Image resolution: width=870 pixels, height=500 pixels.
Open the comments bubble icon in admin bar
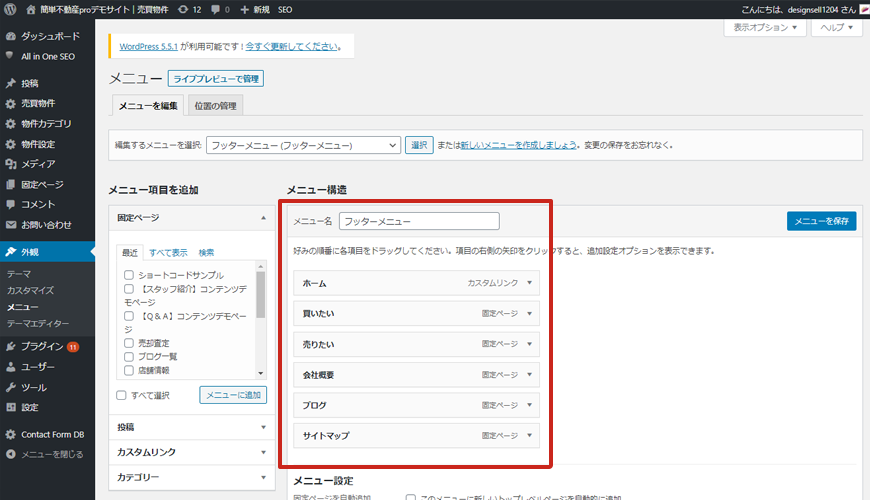click(217, 9)
